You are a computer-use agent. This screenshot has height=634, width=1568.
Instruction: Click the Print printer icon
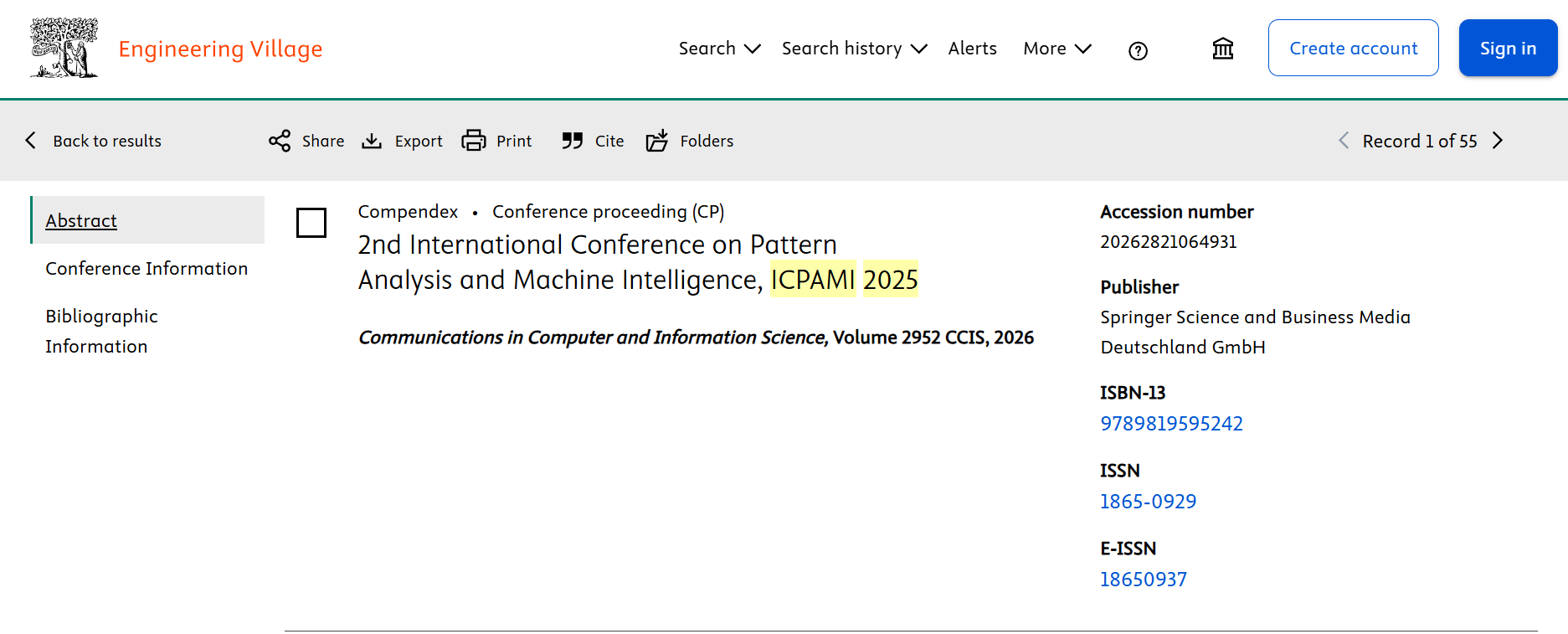pyautogui.click(x=474, y=141)
